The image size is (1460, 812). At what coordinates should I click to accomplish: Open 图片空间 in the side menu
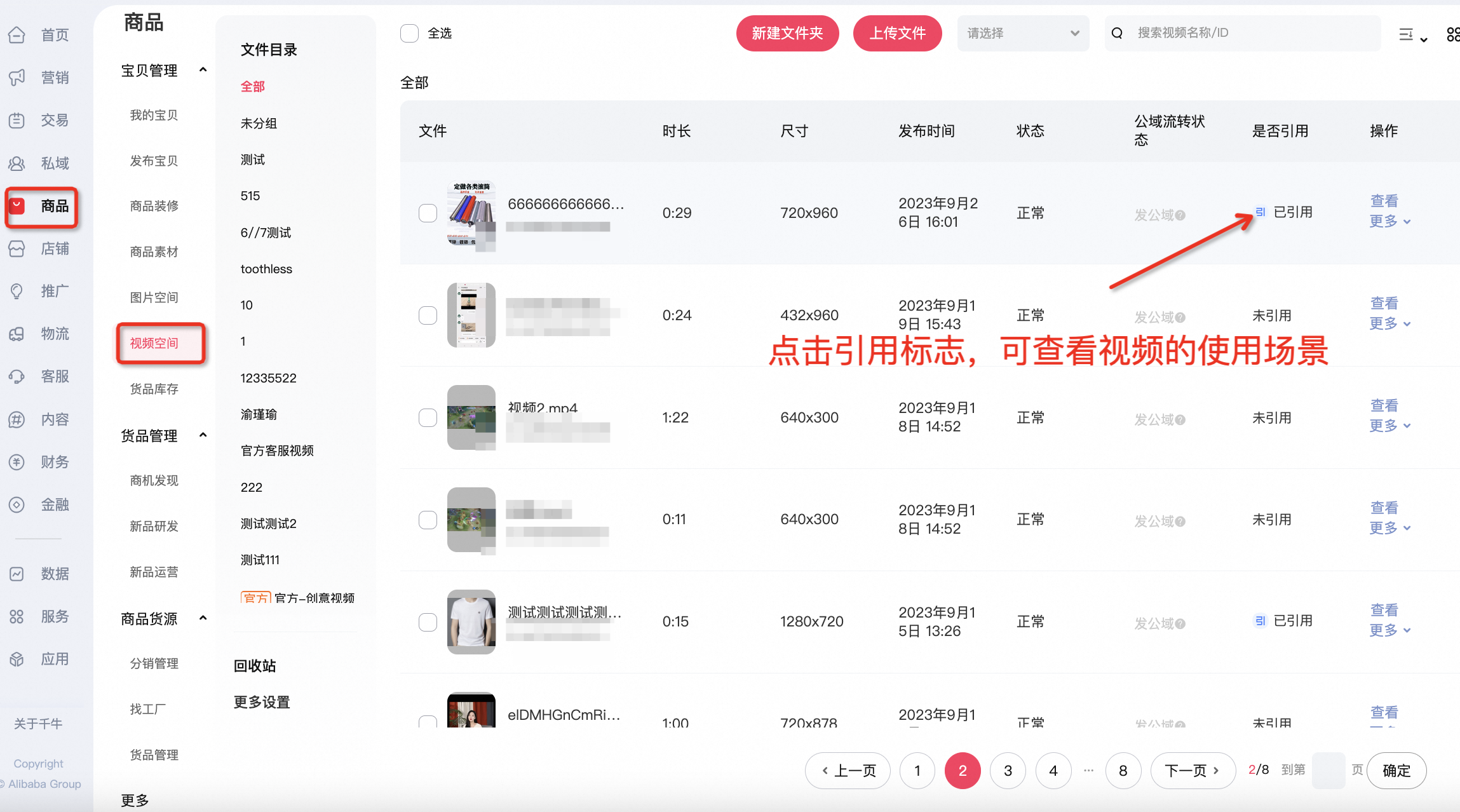[x=154, y=297]
